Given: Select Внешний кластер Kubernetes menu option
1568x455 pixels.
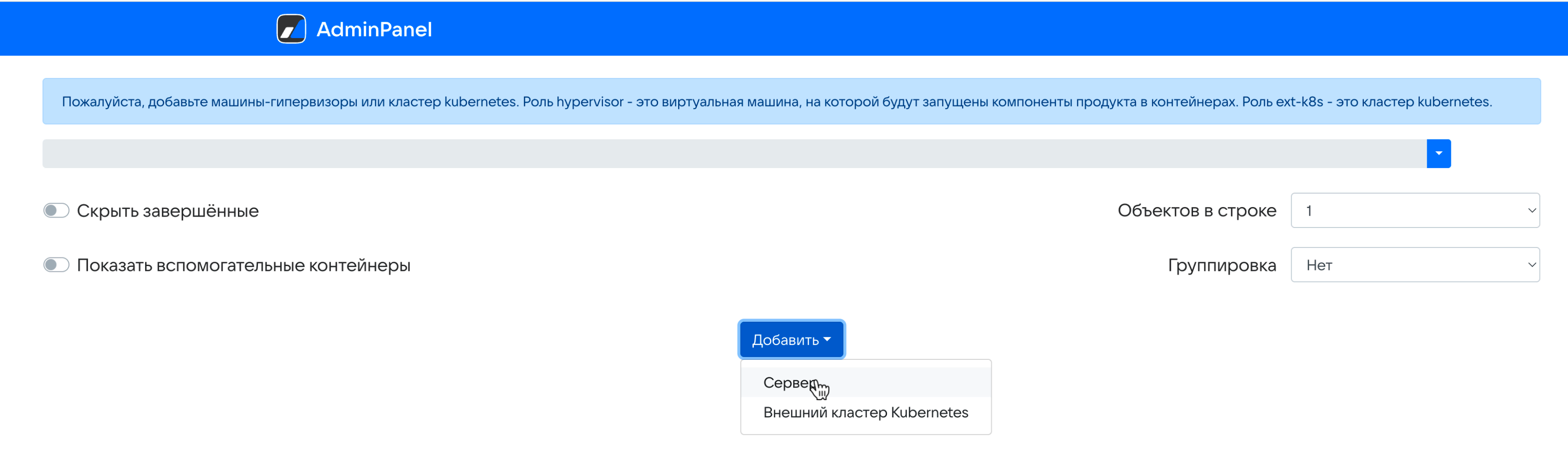Looking at the screenshot, I should (865, 412).
